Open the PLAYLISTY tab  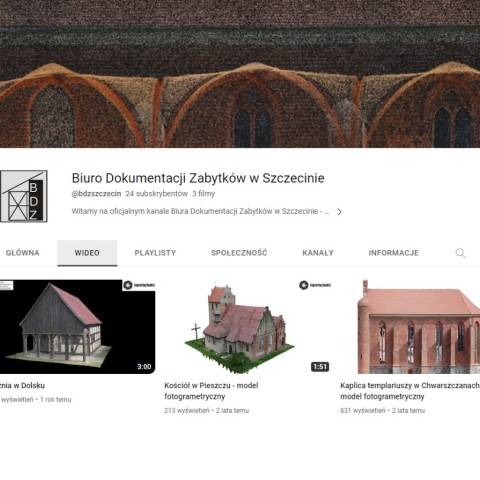(x=155, y=253)
